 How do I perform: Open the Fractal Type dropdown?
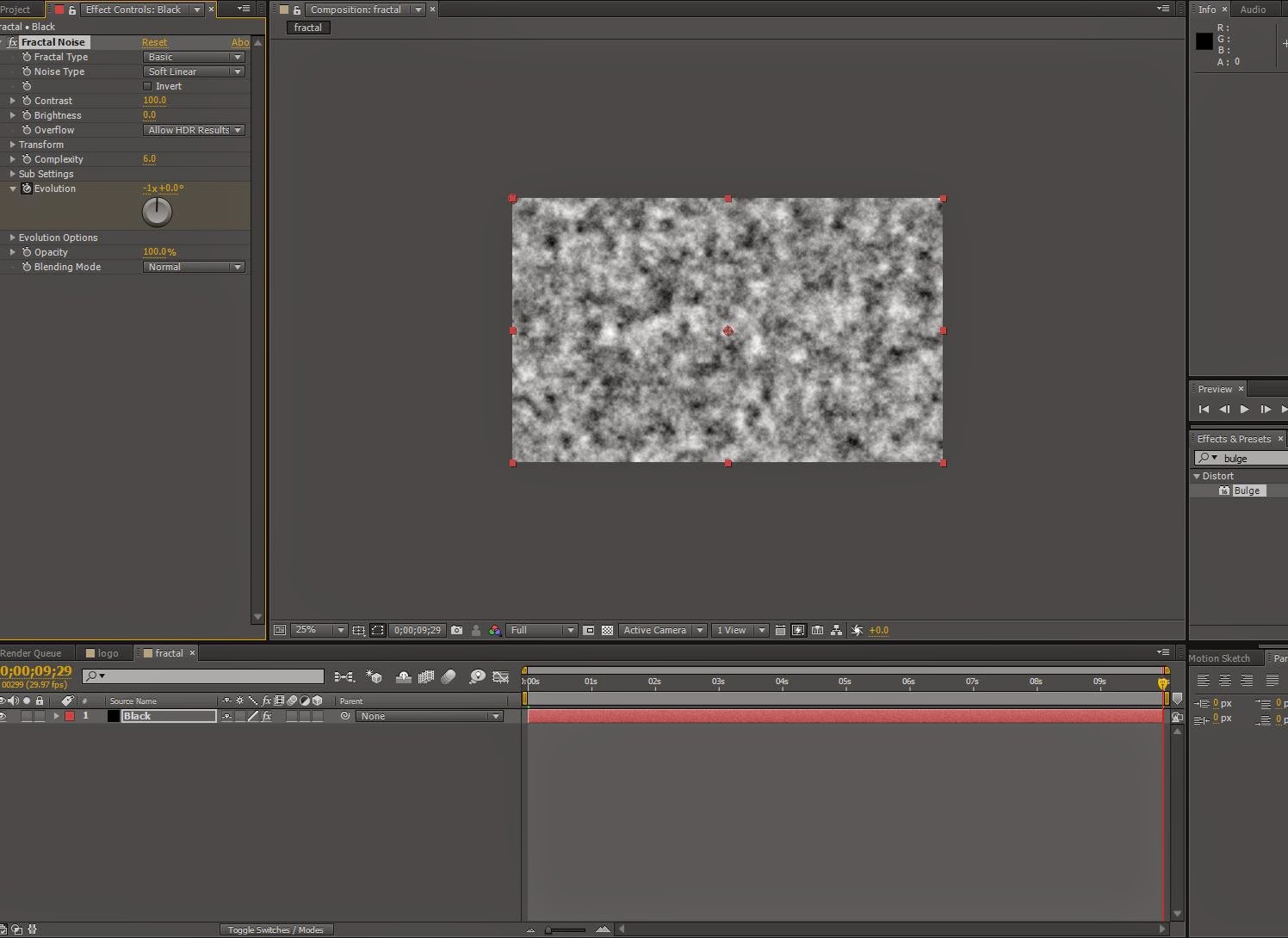click(x=194, y=57)
